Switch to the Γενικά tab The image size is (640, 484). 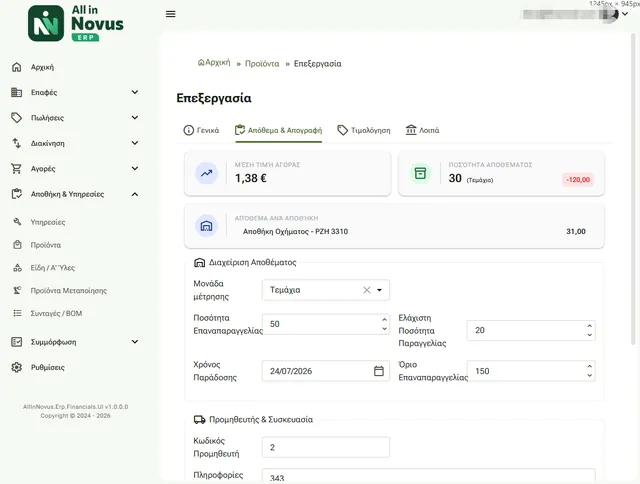pos(201,131)
